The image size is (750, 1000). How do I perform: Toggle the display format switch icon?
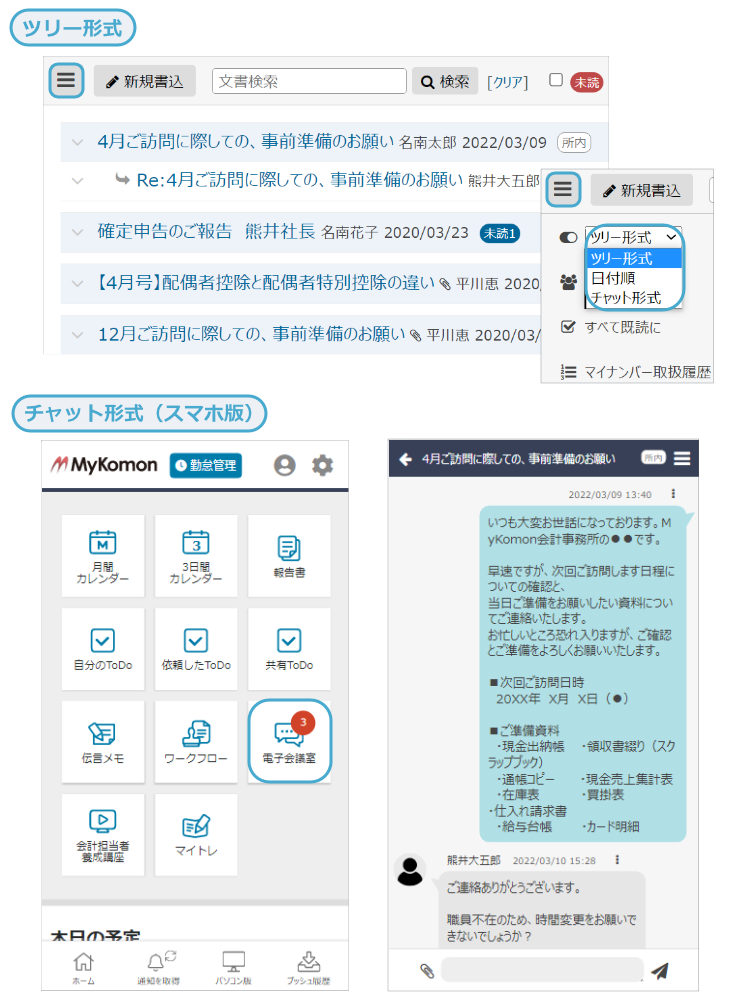[568, 237]
